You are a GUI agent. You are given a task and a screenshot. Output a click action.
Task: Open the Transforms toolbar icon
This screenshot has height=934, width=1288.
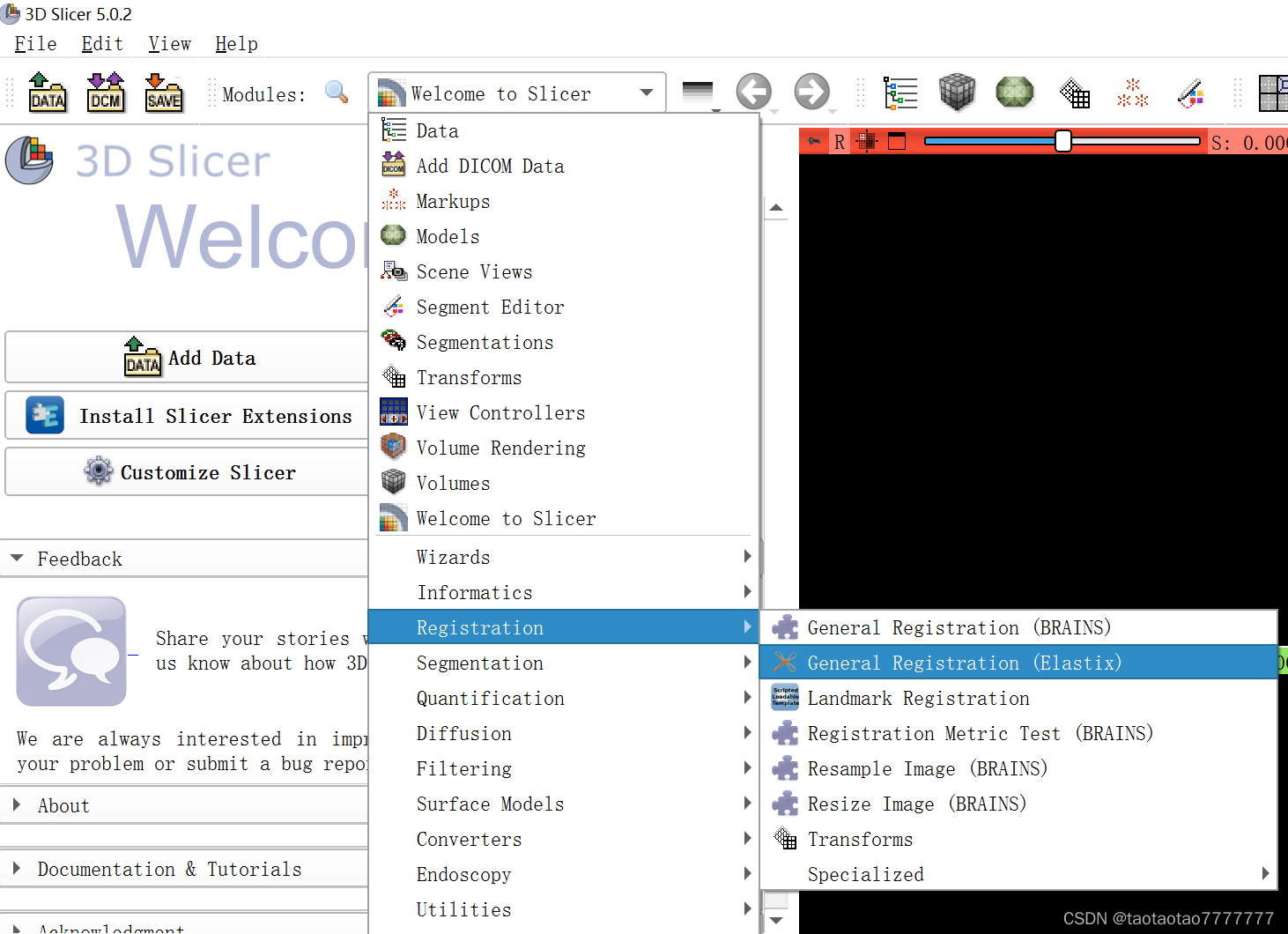tap(1075, 93)
